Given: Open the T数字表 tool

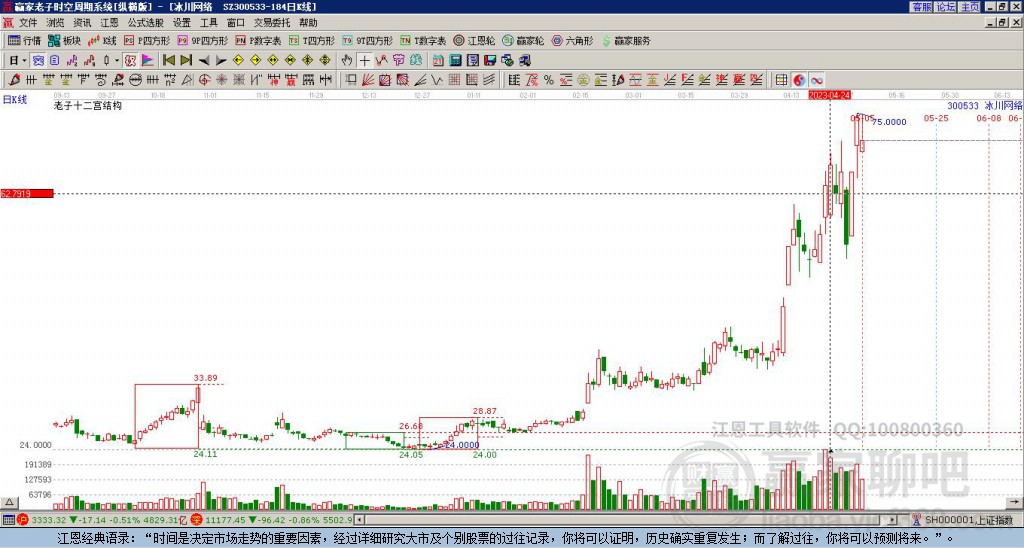Looking at the screenshot, I should [423, 40].
